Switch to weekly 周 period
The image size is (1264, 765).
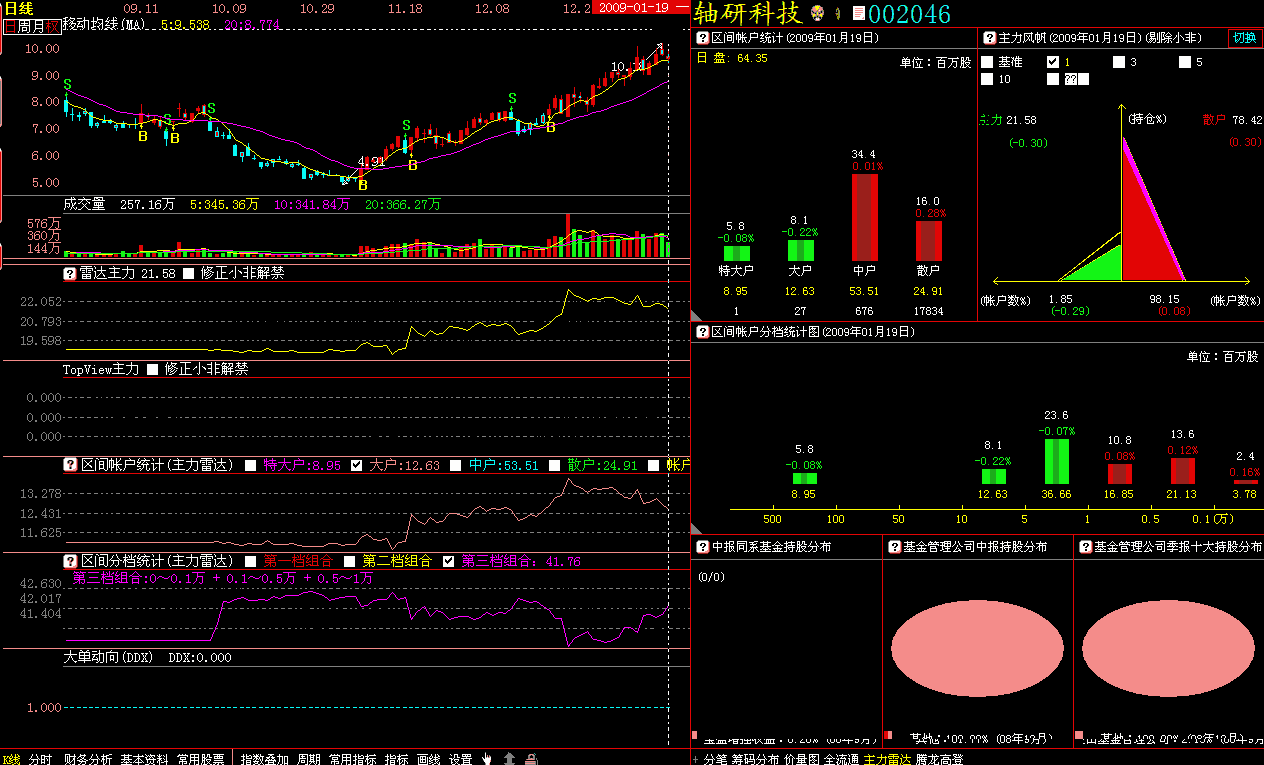[x=23, y=27]
